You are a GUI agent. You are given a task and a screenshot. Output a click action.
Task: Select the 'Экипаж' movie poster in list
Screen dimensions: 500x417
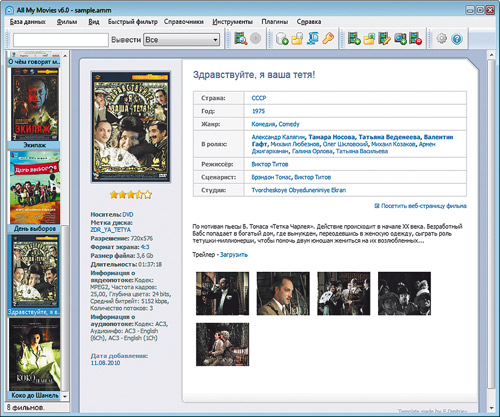pos(35,104)
